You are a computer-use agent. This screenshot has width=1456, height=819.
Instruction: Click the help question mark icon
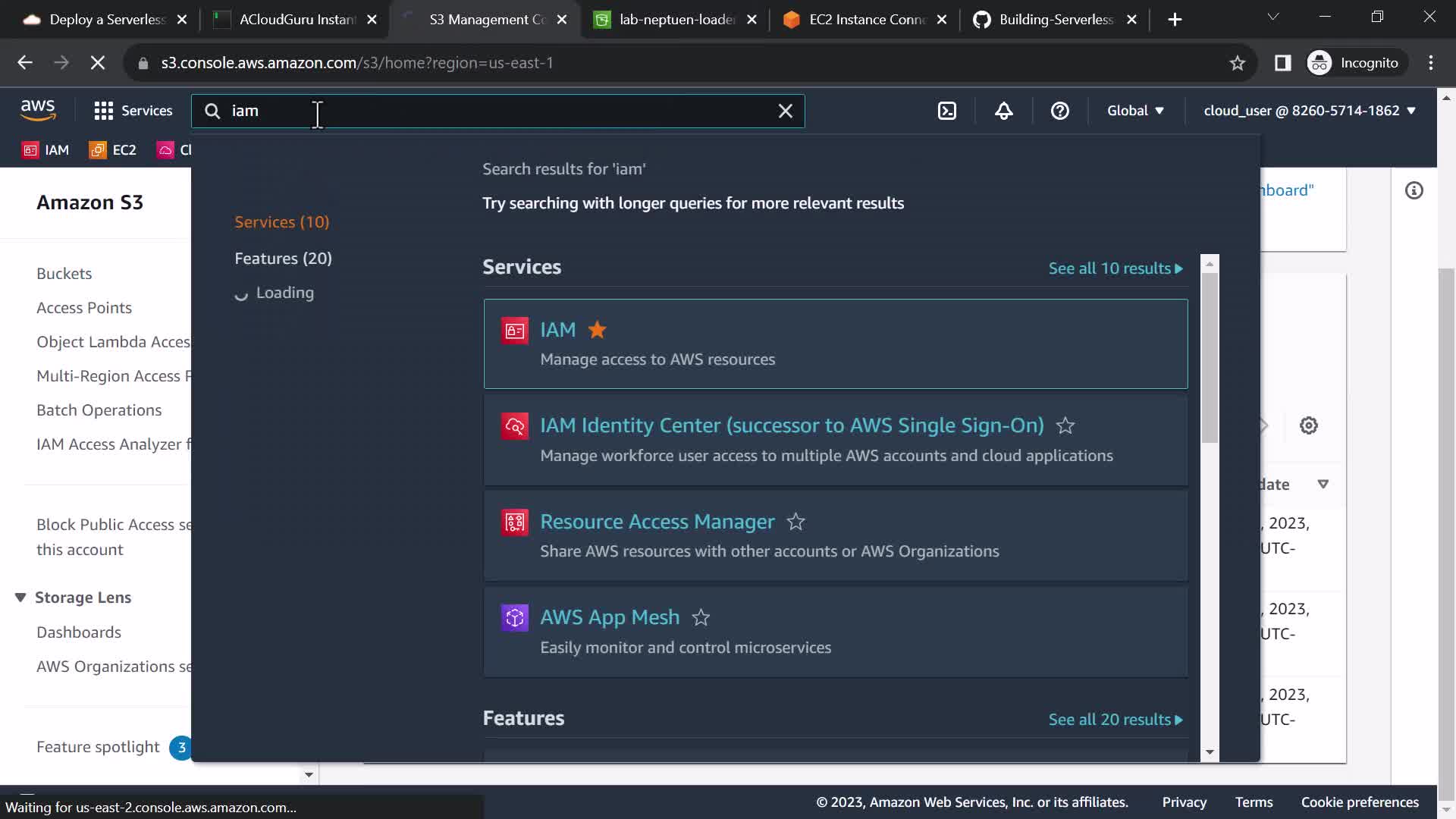(1059, 111)
